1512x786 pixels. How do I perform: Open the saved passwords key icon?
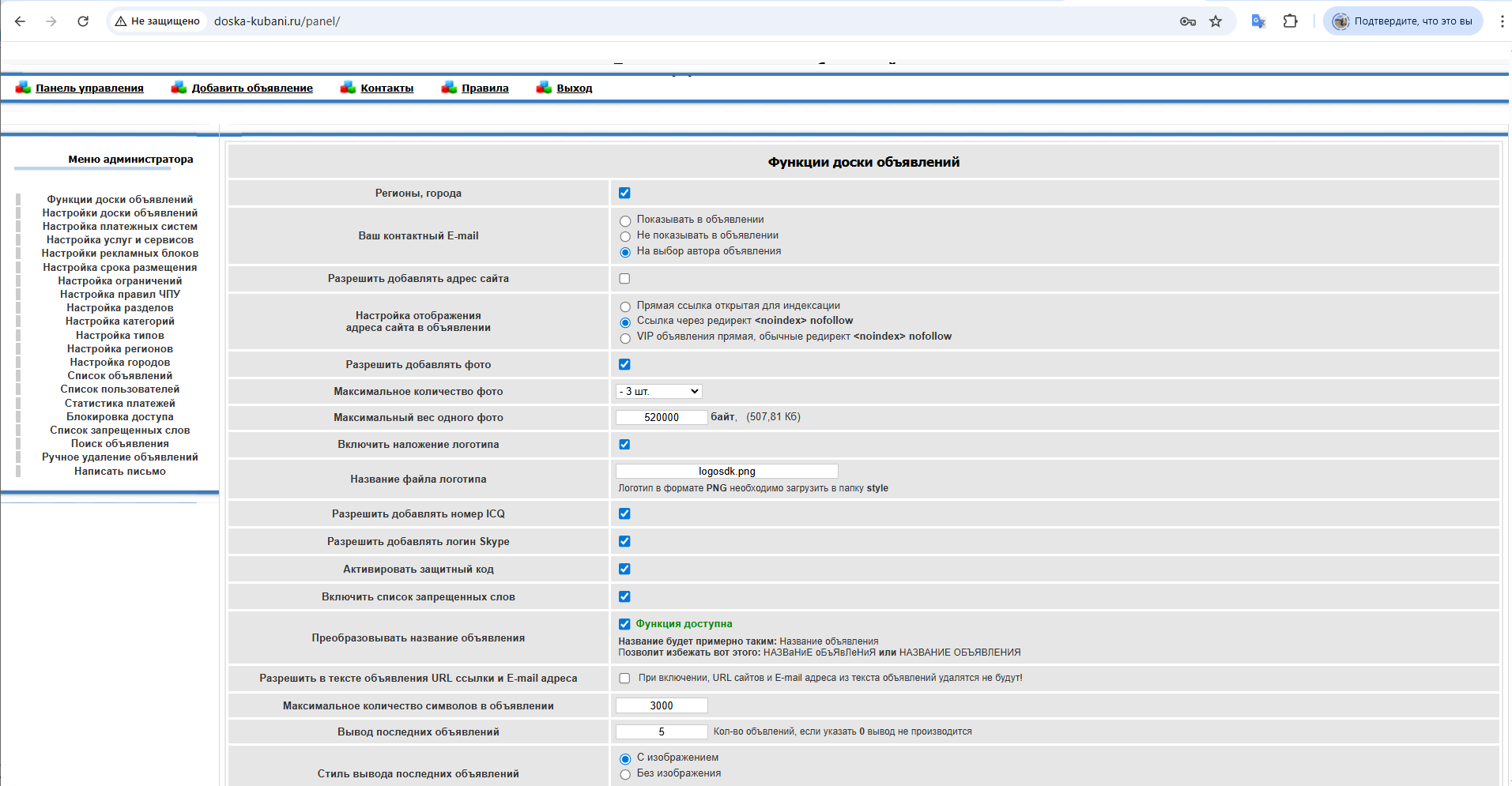1187,21
